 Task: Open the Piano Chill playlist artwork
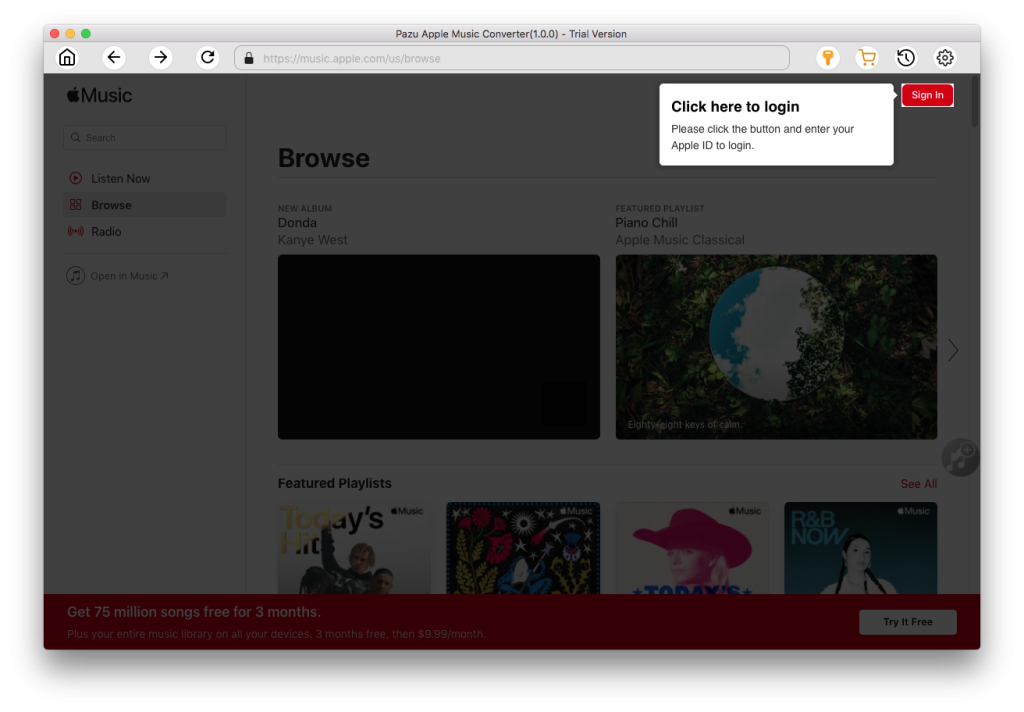click(776, 346)
